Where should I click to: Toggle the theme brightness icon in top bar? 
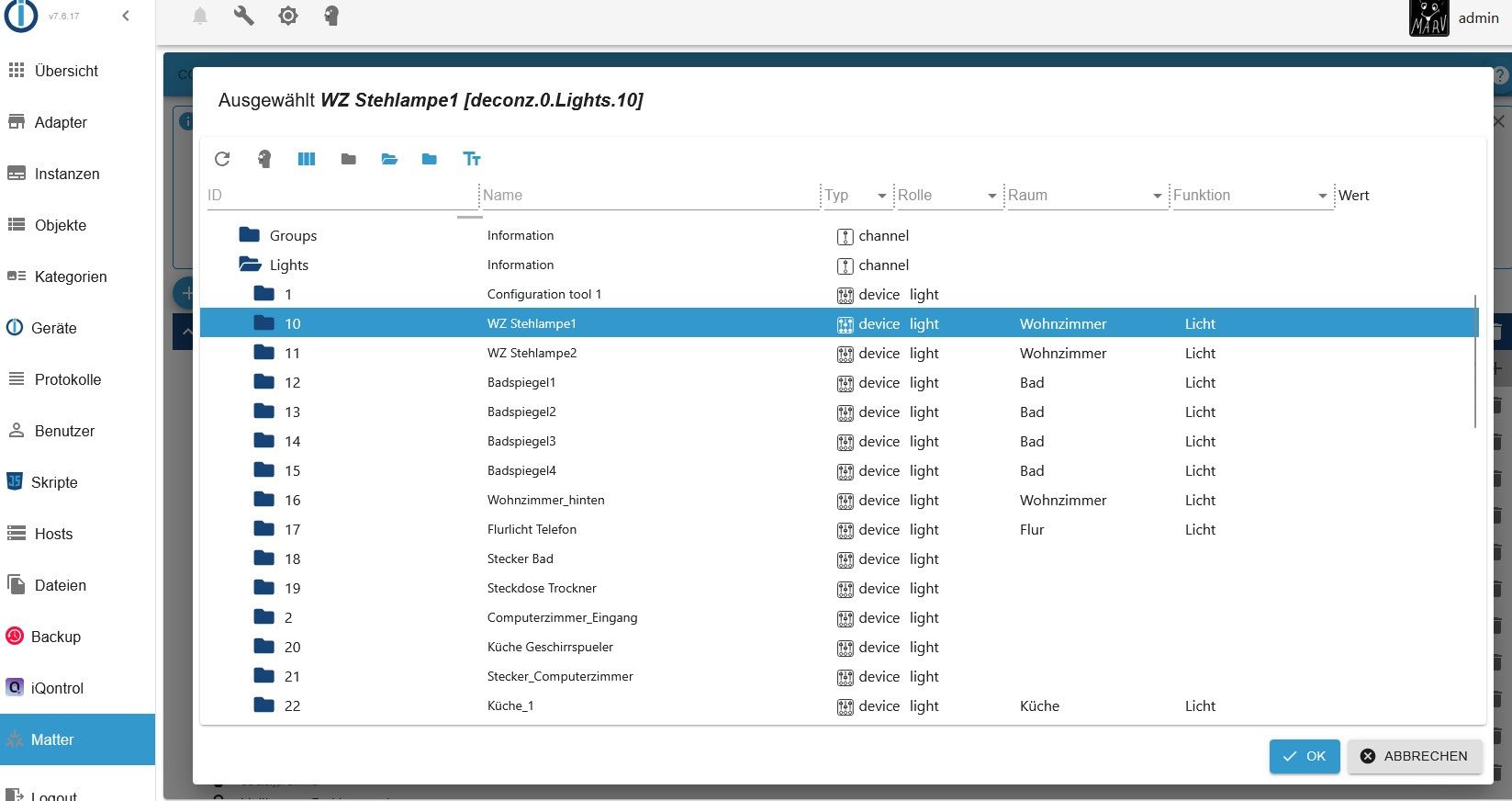click(288, 16)
